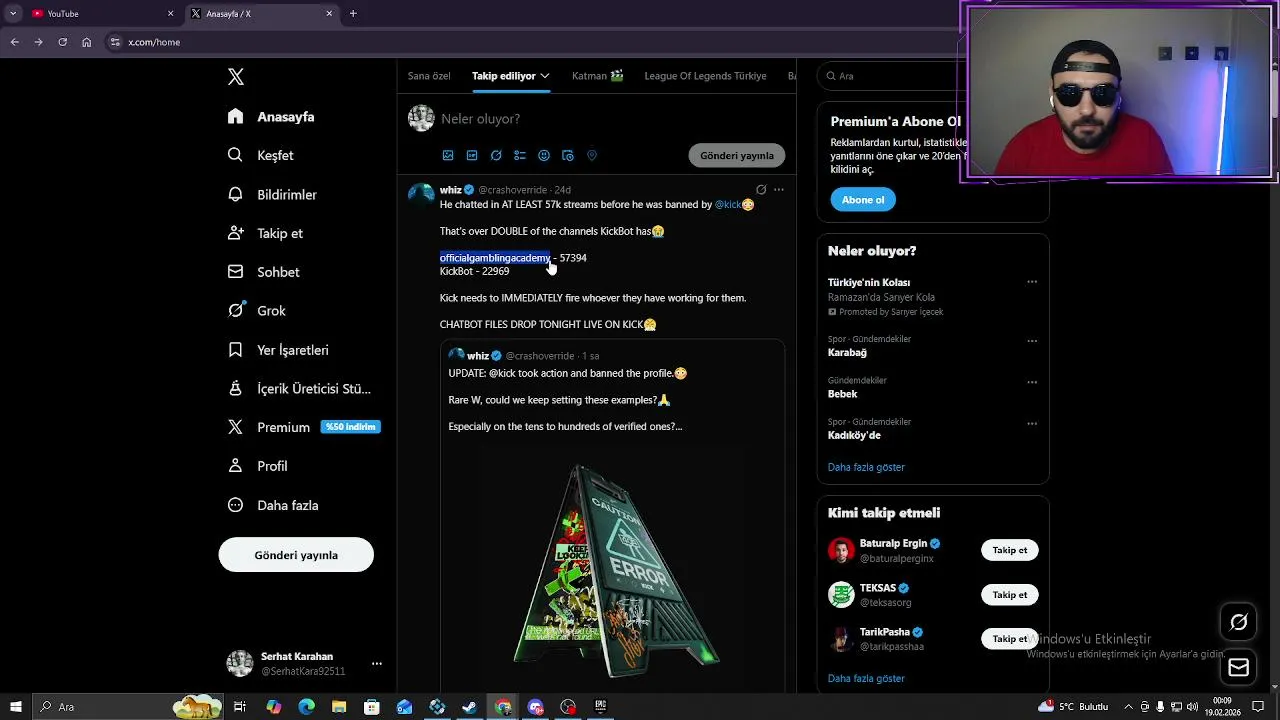Close the Anasayfa / X browser tab
1280x720 pixels.
point(329,14)
